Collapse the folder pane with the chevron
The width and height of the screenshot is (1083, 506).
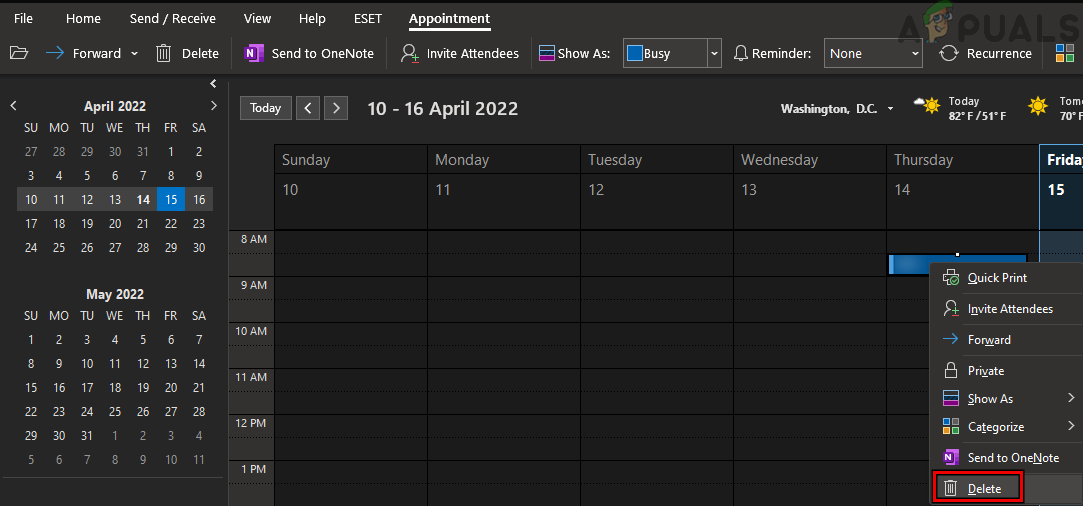(x=213, y=84)
